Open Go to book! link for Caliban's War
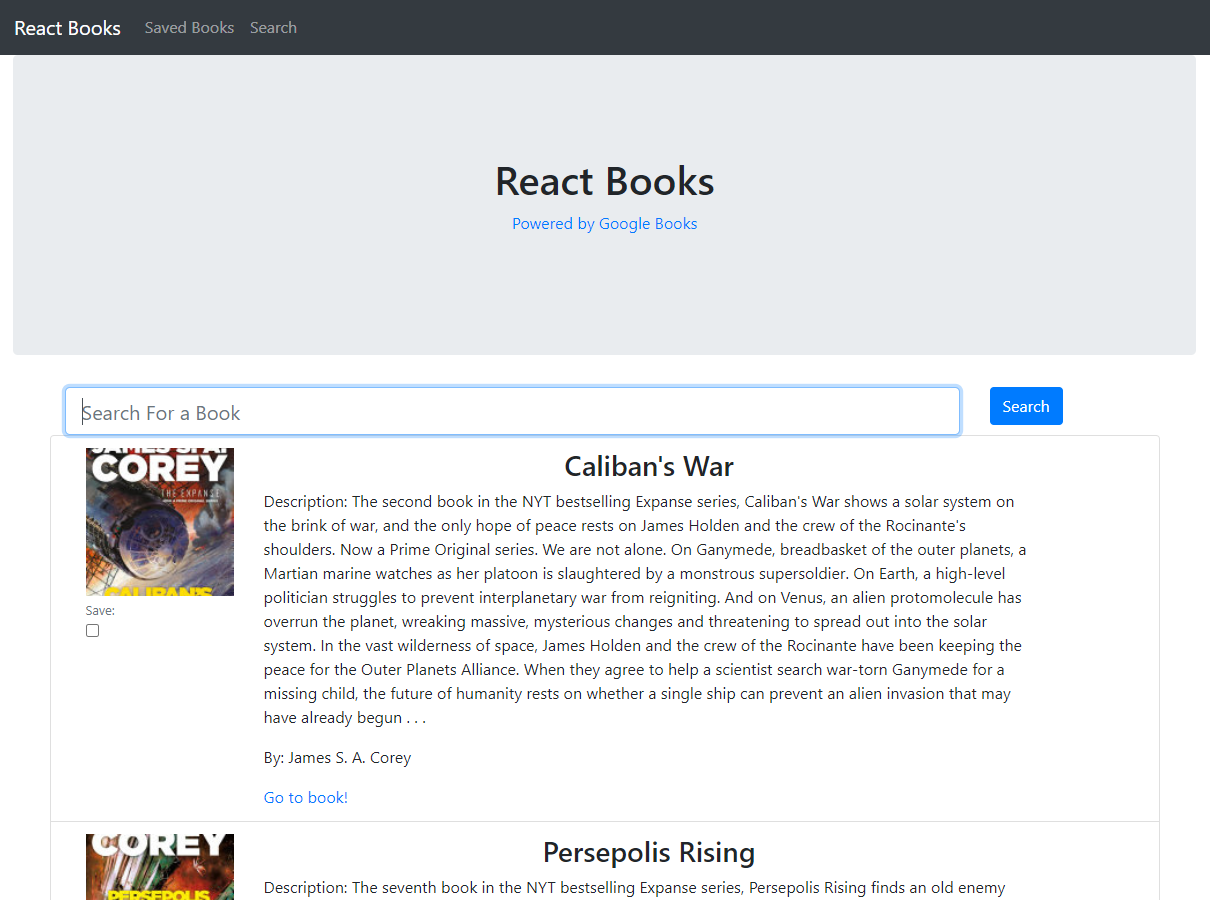 click(306, 798)
